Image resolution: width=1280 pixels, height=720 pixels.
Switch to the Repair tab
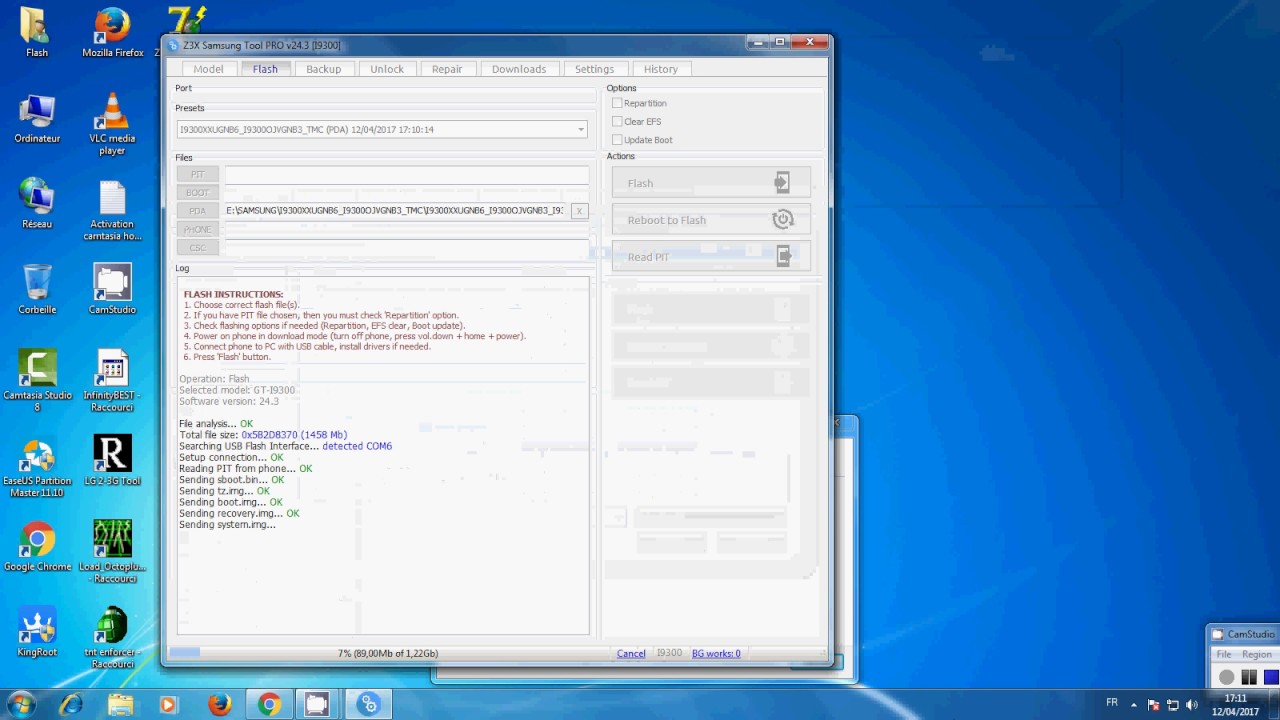[447, 69]
